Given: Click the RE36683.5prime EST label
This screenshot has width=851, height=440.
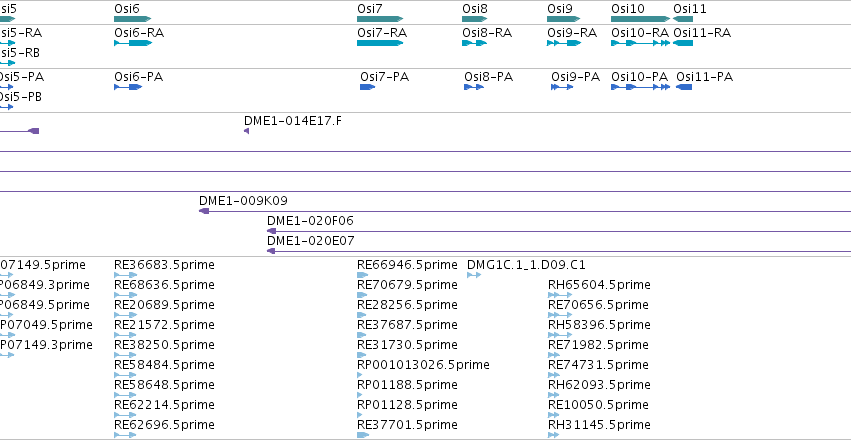Looking at the screenshot, I should click(x=164, y=265).
